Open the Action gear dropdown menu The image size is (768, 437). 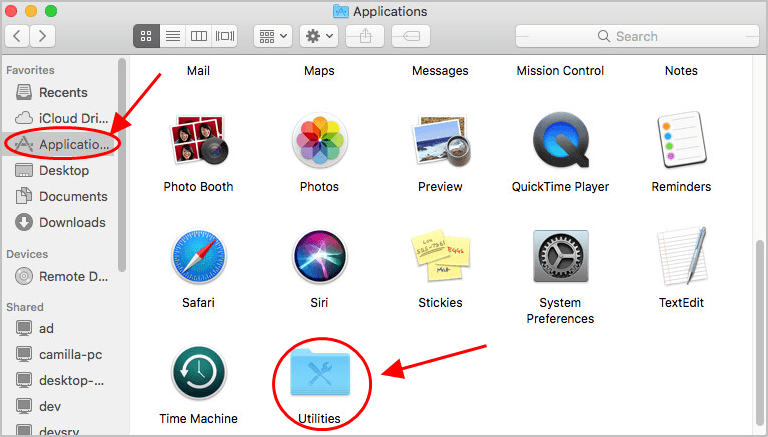319,36
